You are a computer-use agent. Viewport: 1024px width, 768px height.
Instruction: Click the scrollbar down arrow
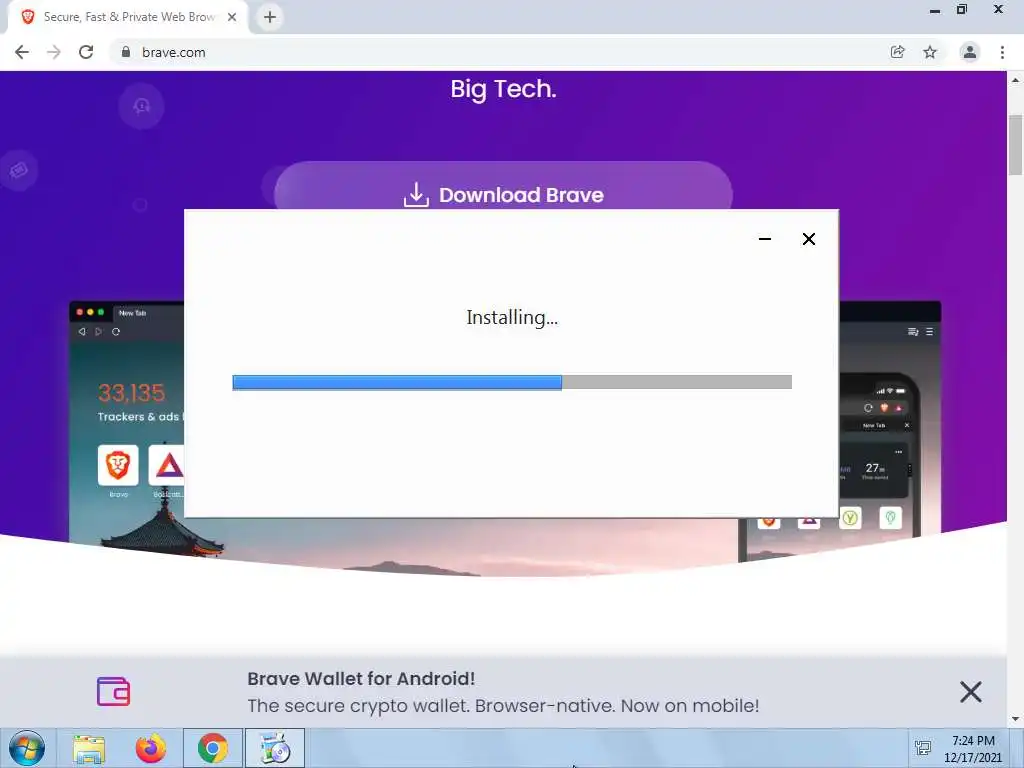1015,719
